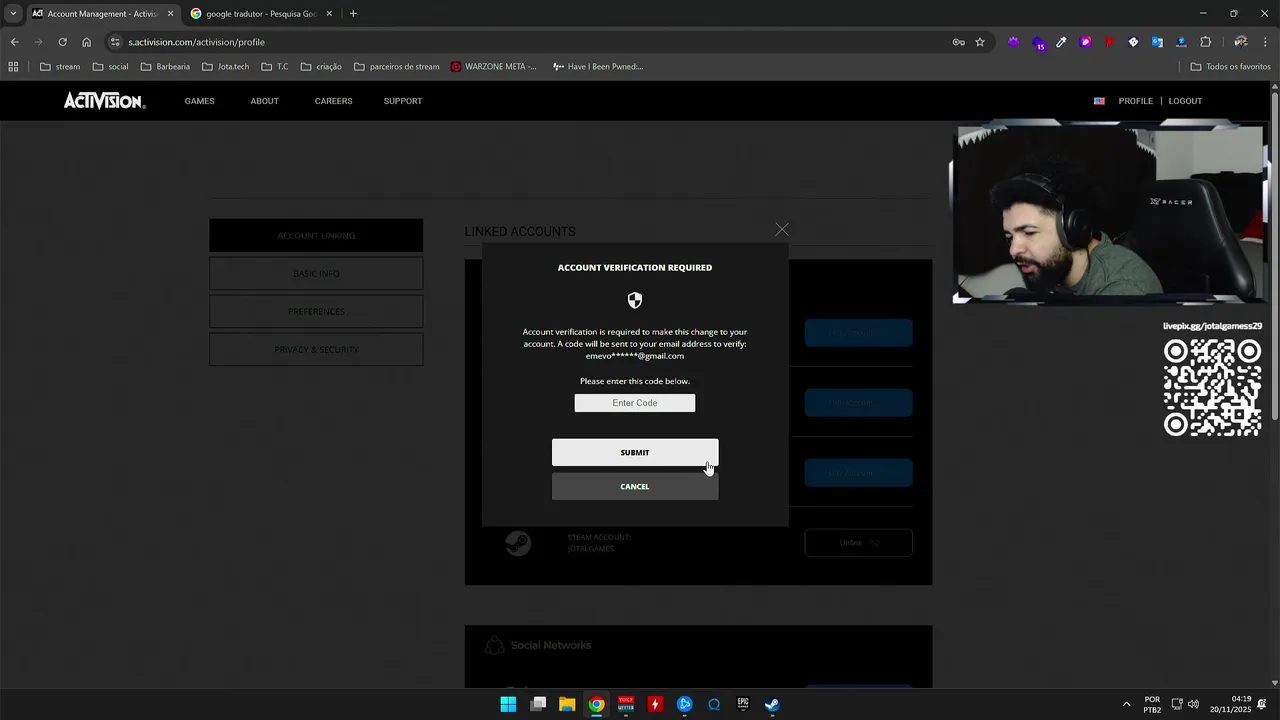Click the download-style blue extension icon
The image size is (1280, 720).
(x=1181, y=42)
